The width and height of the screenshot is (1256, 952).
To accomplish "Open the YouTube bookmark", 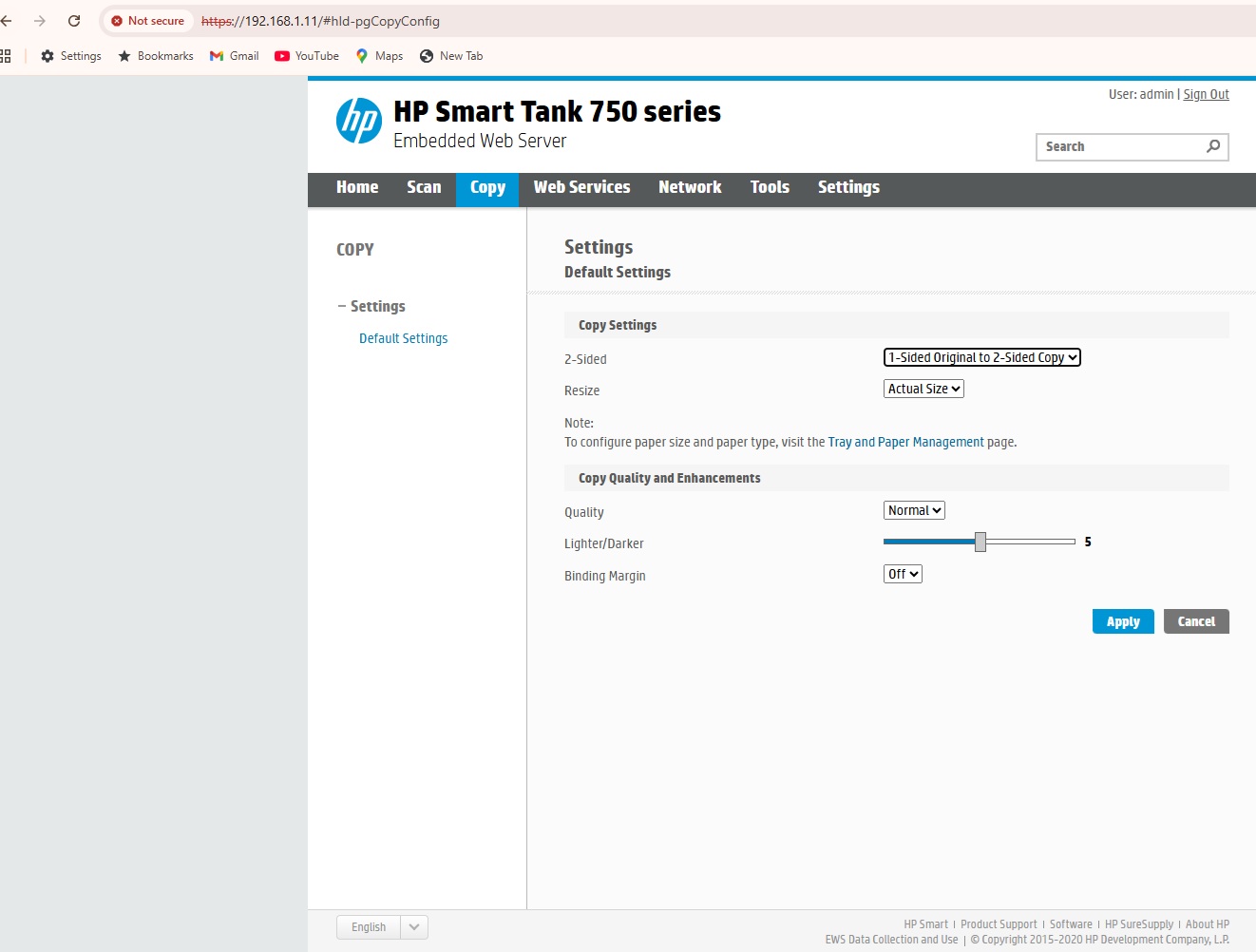I will click(x=307, y=56).
